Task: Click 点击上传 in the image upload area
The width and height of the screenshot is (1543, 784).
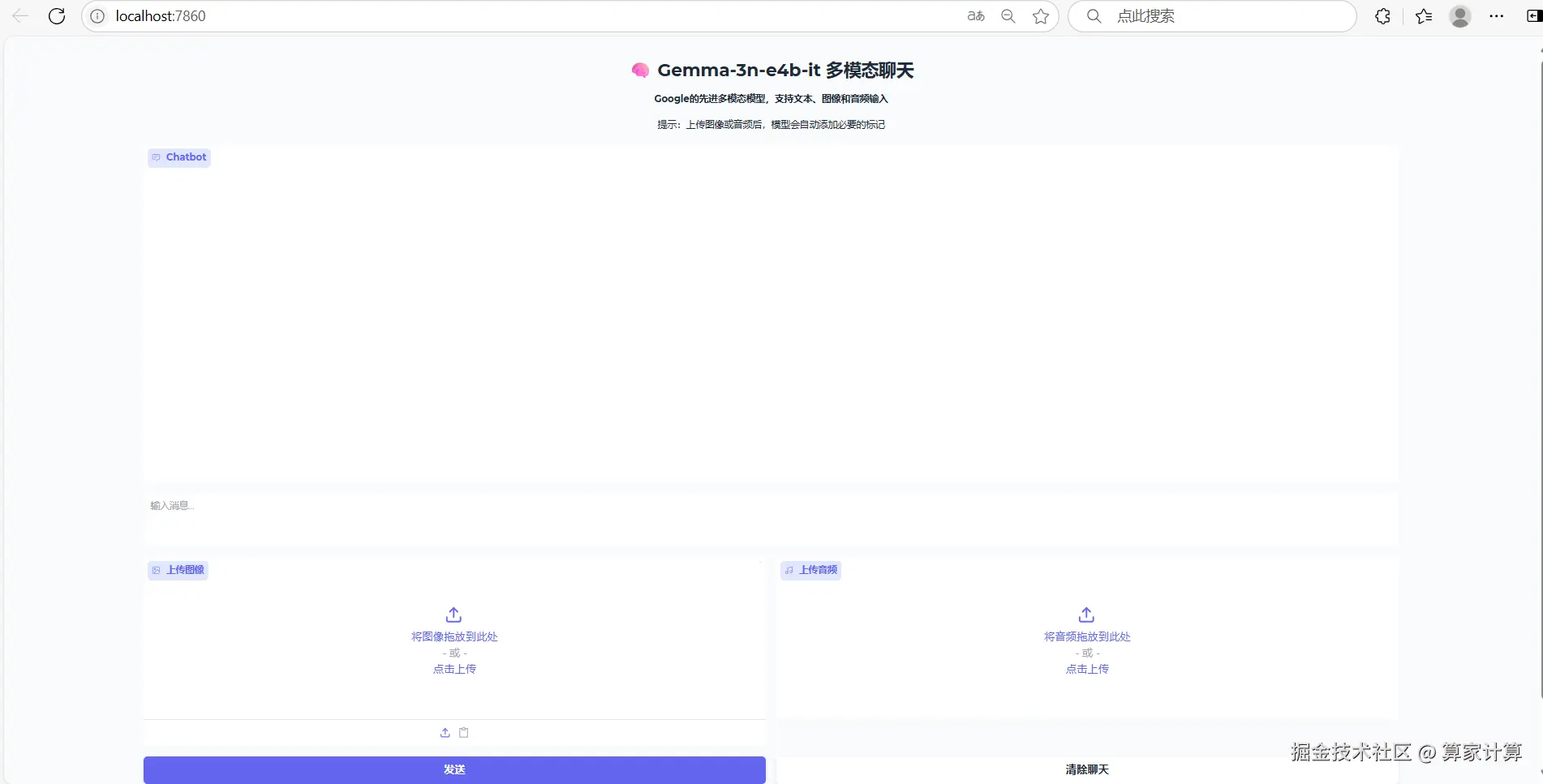Action: point(454,669)
